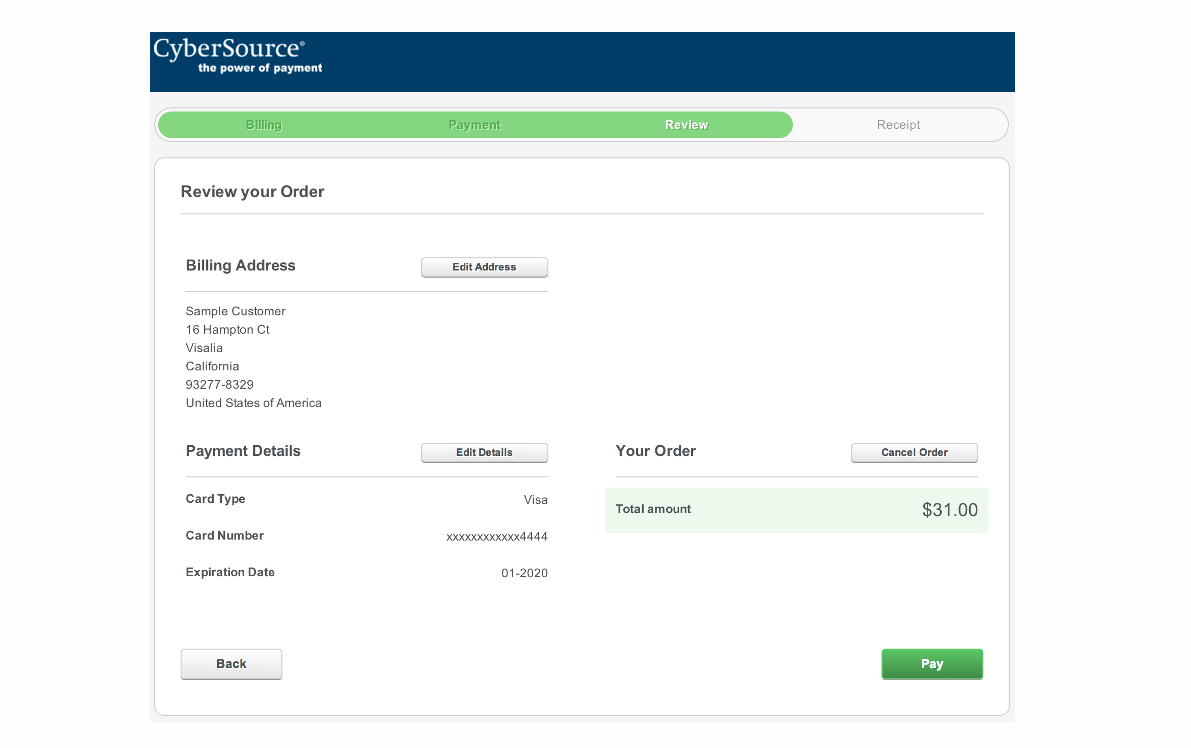Click the United States of America line
Image resolution: width=1191 pixels, height=748 pixels.
pyautogui.click(x=254, y=403)
